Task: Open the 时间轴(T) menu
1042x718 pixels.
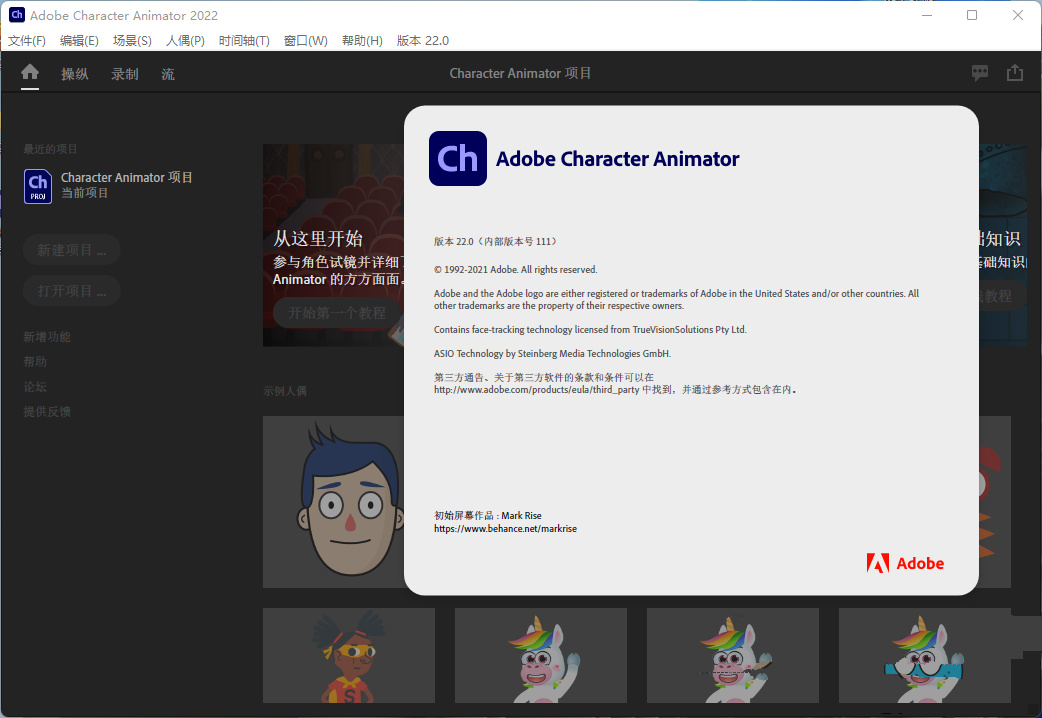Action: tap(244, 41)
